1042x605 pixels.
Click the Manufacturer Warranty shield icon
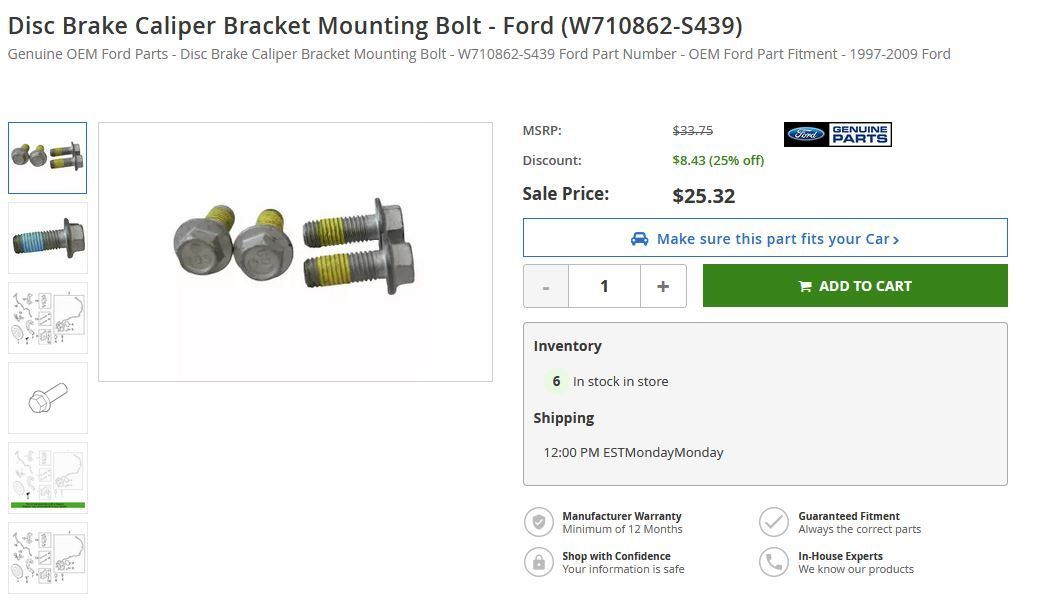pyautogui.click(x=539, y=521)
